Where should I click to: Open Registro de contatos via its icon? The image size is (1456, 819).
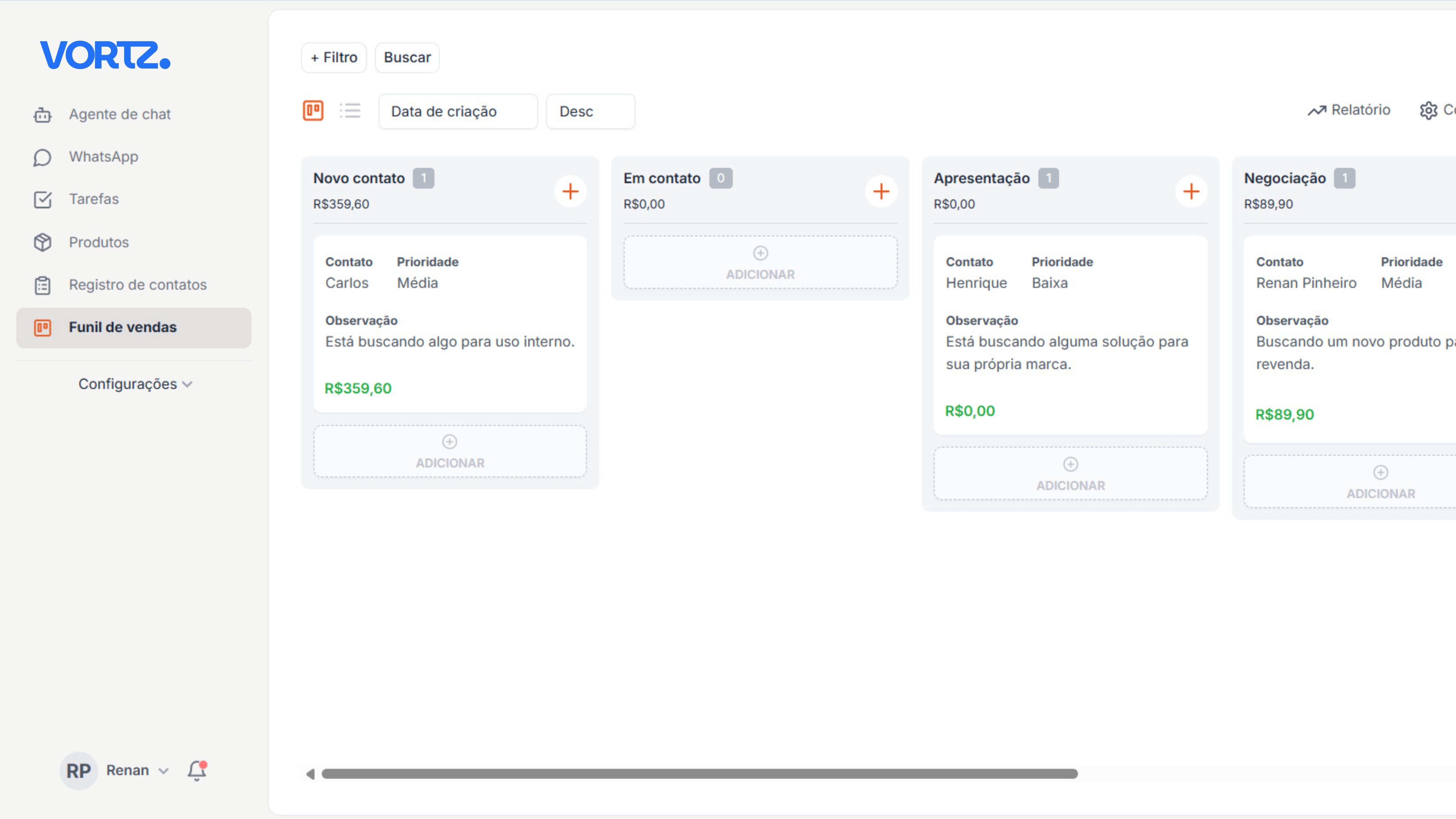click(43, 285)
